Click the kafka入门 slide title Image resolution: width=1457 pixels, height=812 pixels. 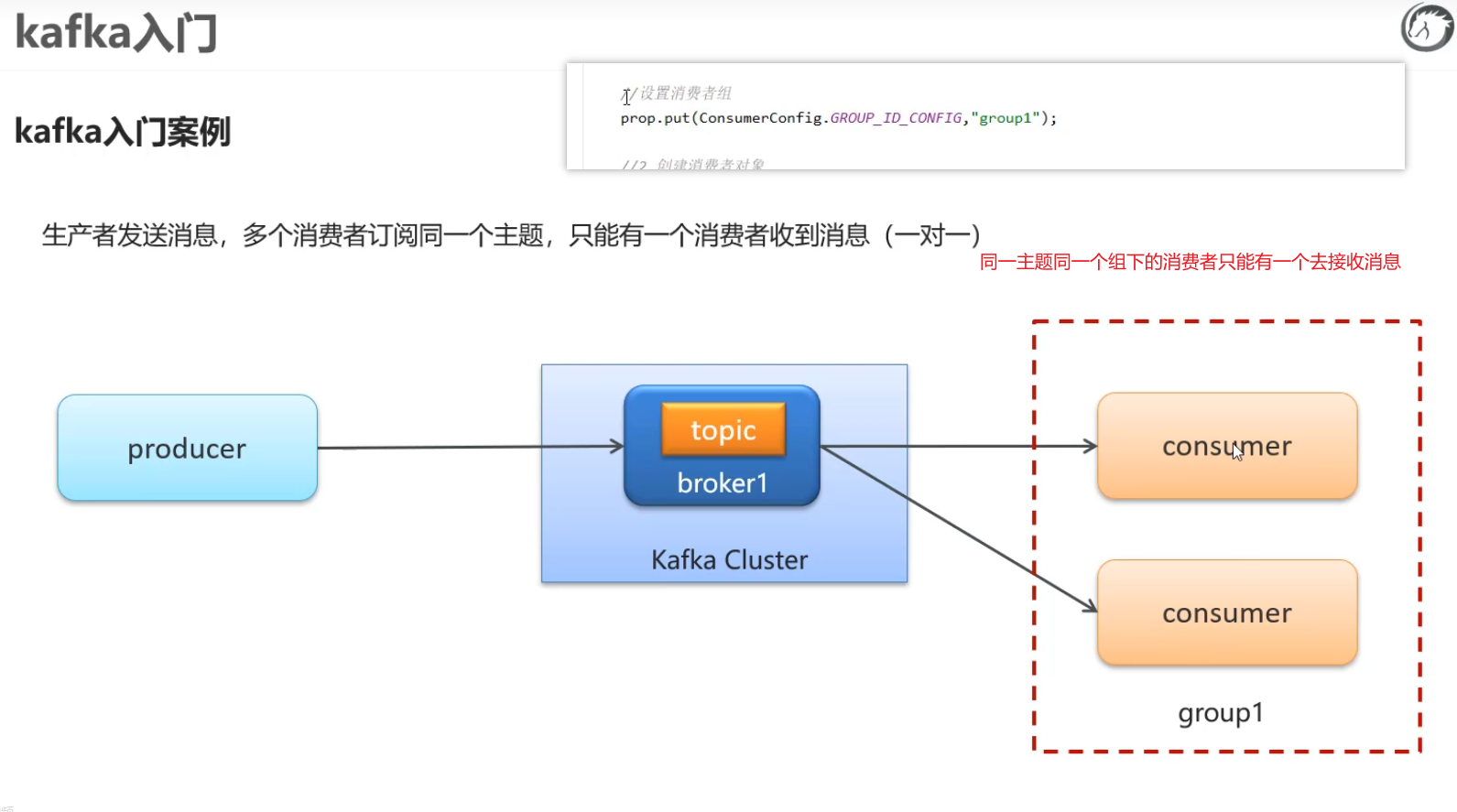116,32
